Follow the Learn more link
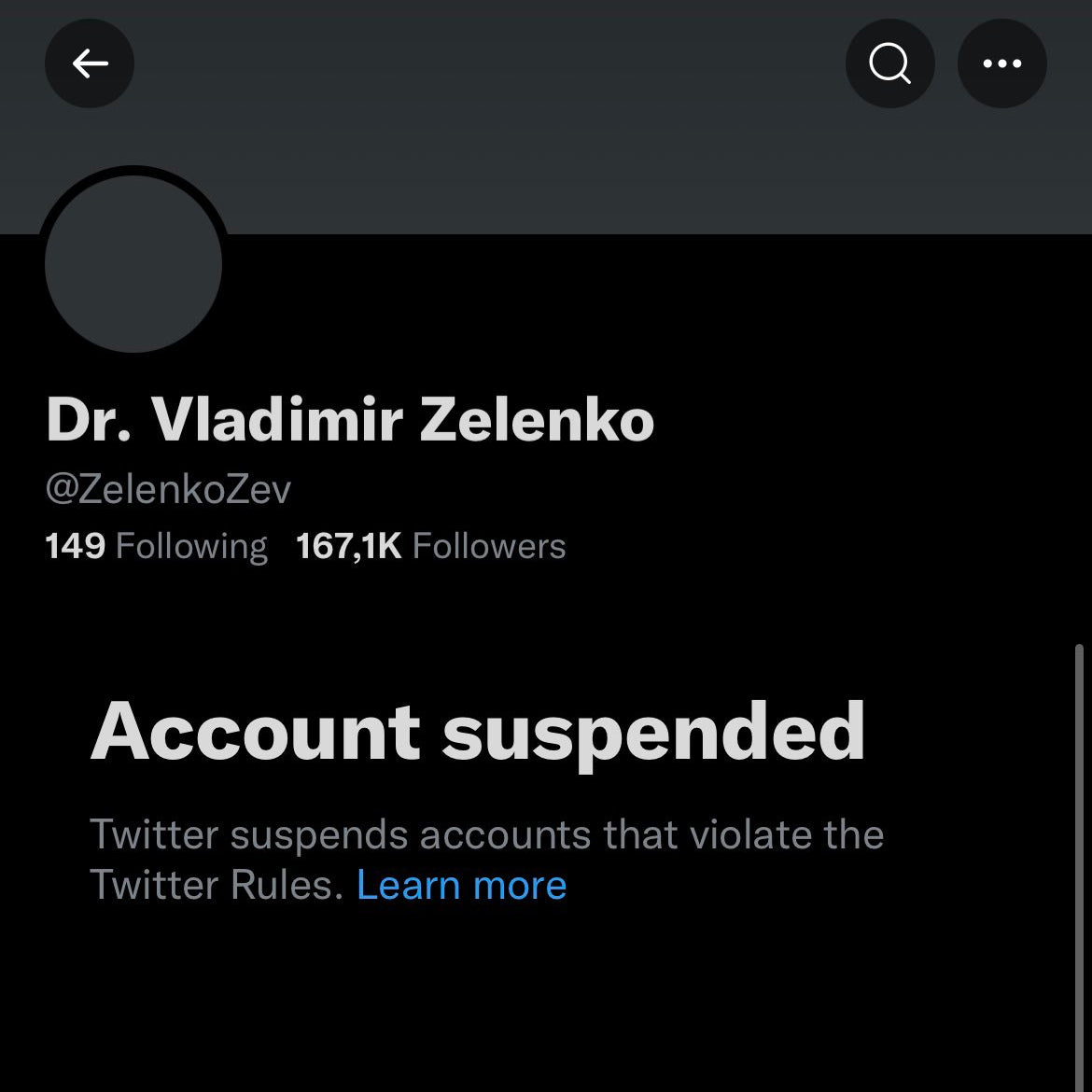Screen dimensions: 1092x1092 click(461, 885)
